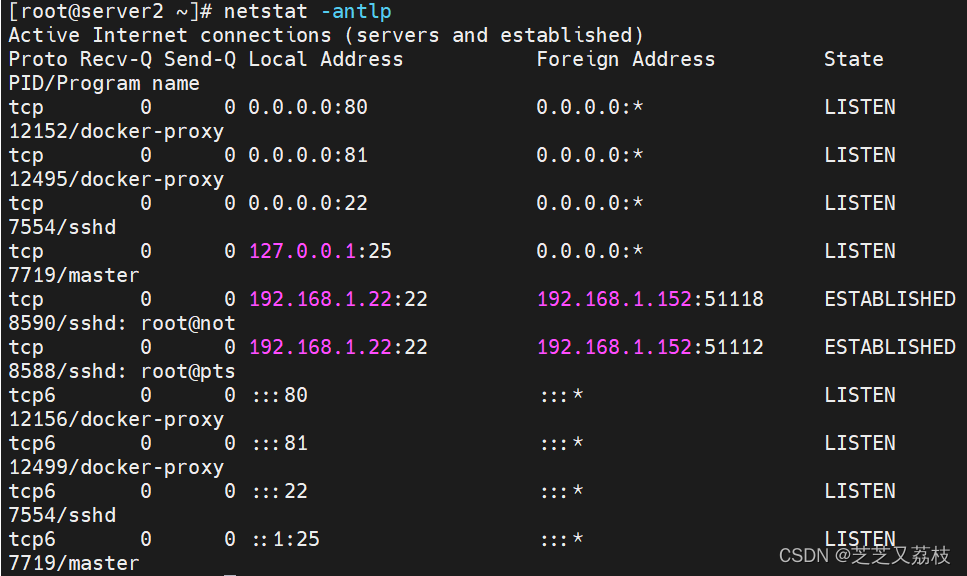Click the 12499/docker-proxy process entry
Viewport: 967px width, 576px height.
pyautogui.click(x=116, y=467)
